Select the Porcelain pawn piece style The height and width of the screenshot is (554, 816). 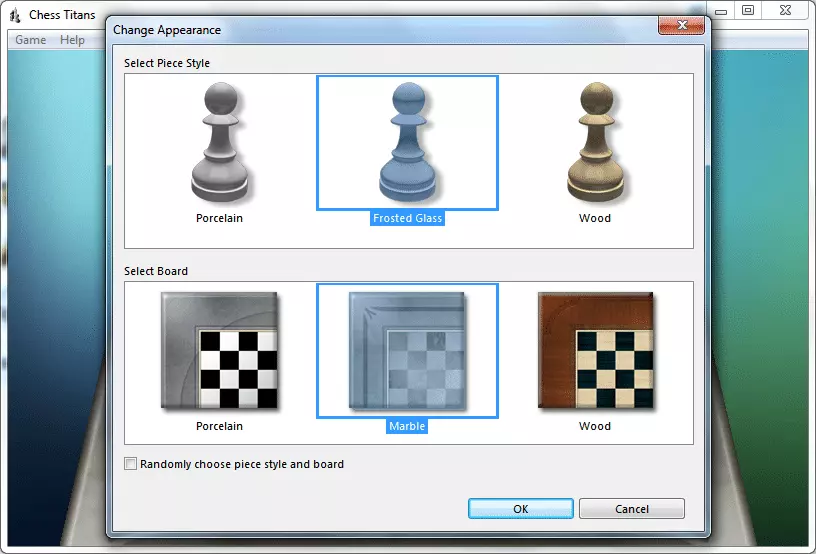220,142
